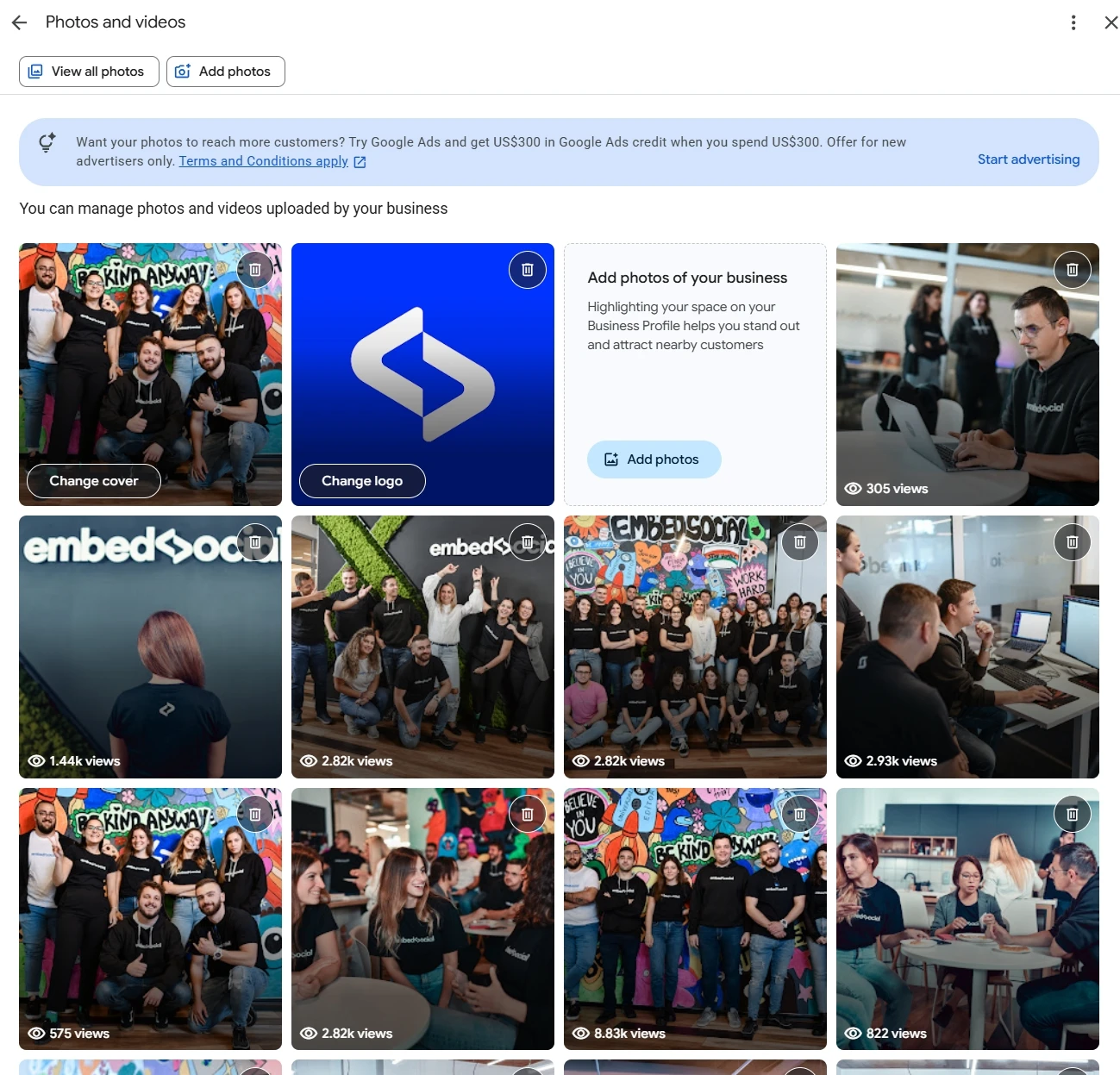Click the eye icon beside 575 views

click(36, 1034)
